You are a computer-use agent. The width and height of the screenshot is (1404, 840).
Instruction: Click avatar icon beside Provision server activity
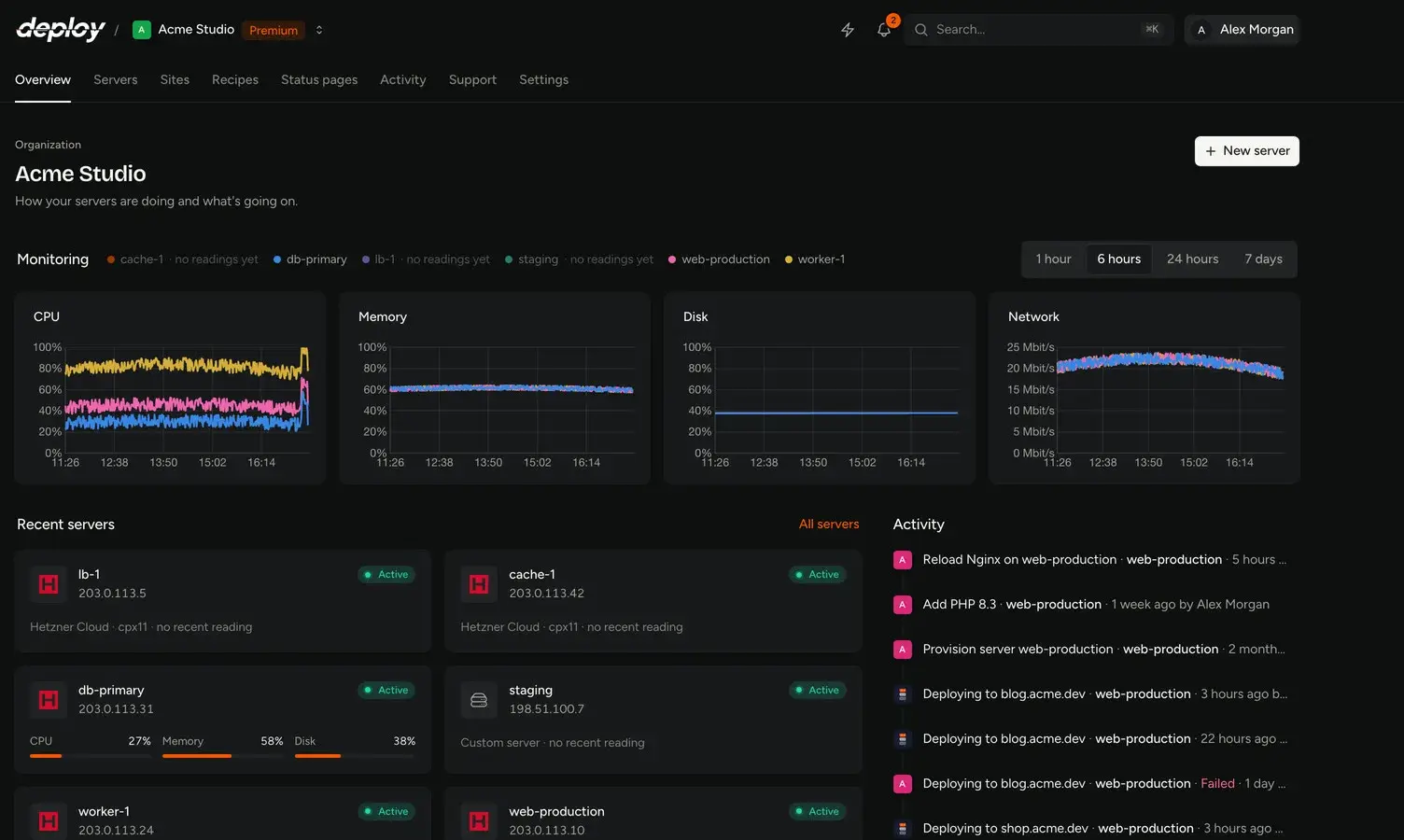(903, 650)
